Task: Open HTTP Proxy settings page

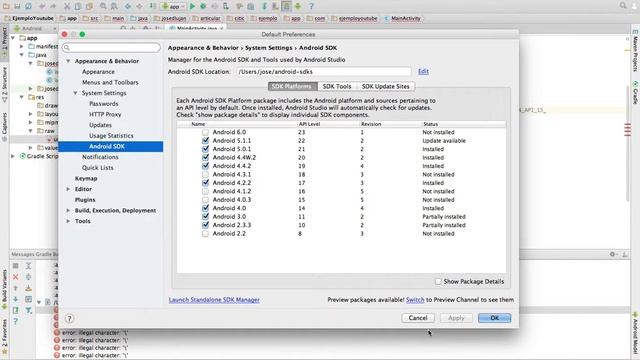Action: (105, 114)
